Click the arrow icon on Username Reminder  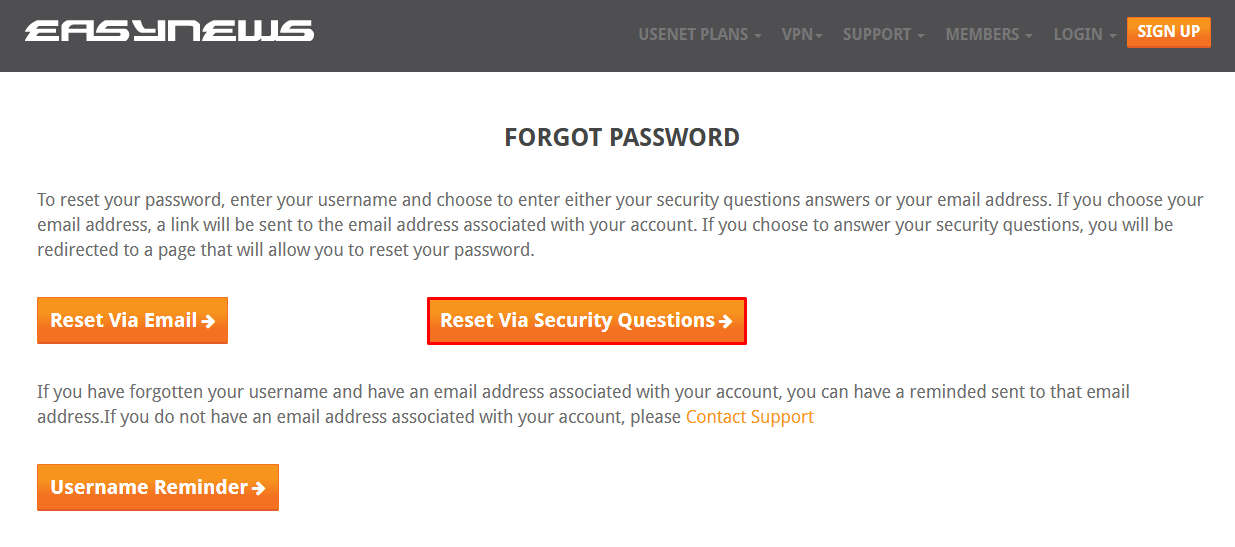[259, 489]
